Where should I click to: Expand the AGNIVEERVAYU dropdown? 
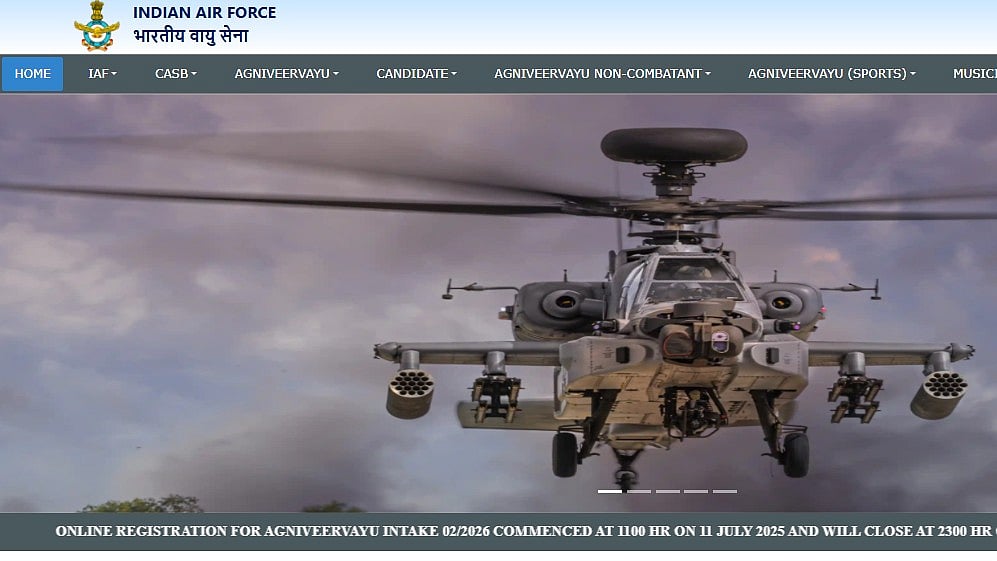(286, 74)
